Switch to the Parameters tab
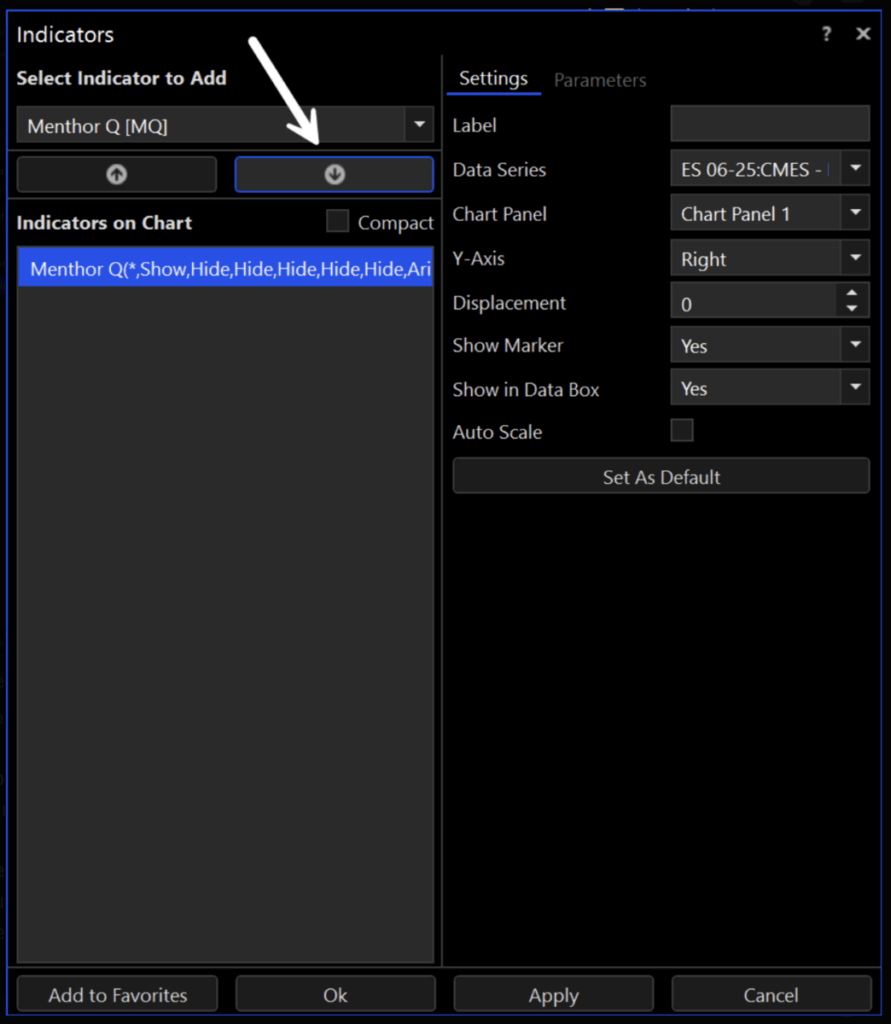Screen dimensions: 891x1024 point(600,79)
